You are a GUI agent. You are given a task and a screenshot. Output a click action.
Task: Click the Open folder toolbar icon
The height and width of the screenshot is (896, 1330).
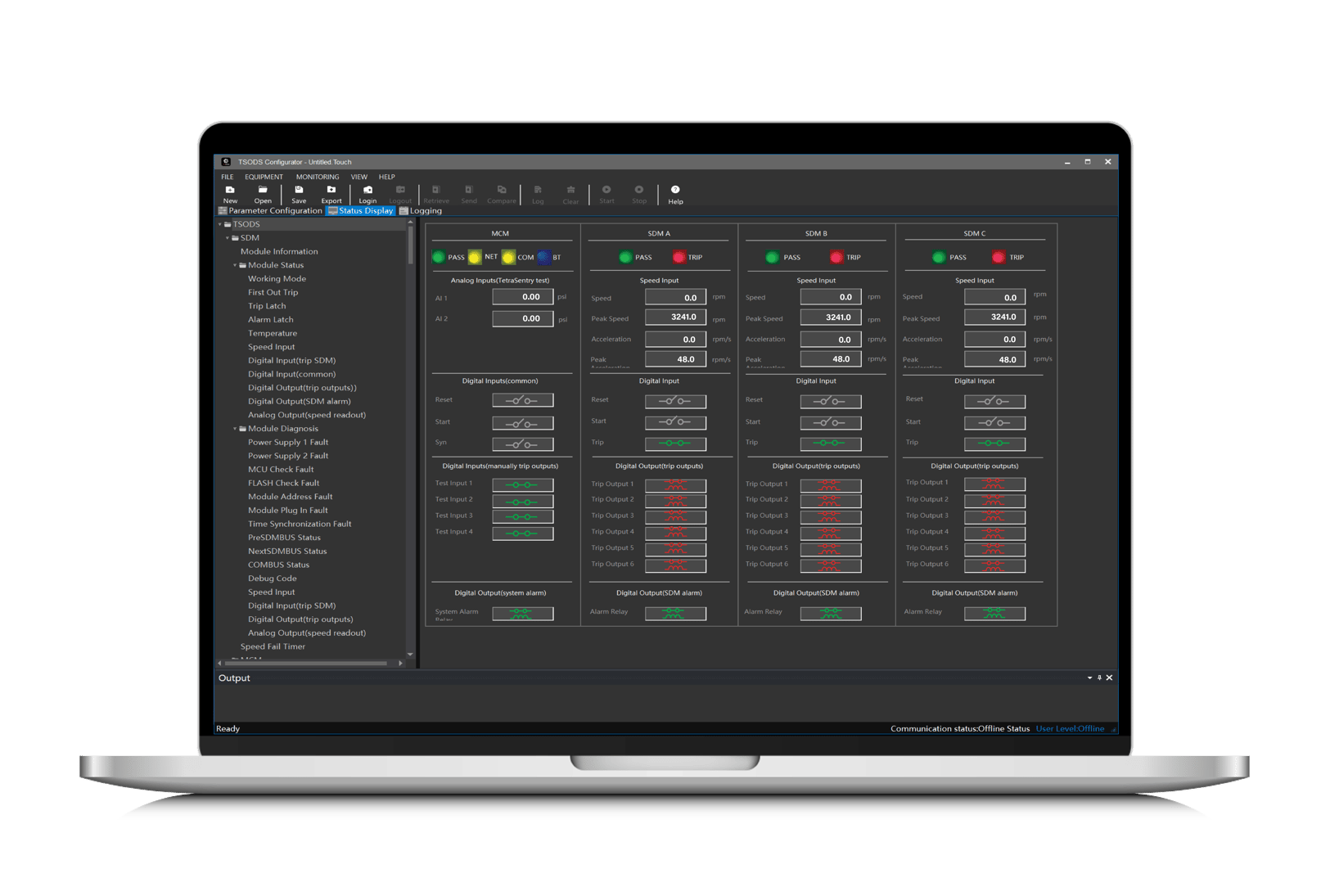(263, 191)
